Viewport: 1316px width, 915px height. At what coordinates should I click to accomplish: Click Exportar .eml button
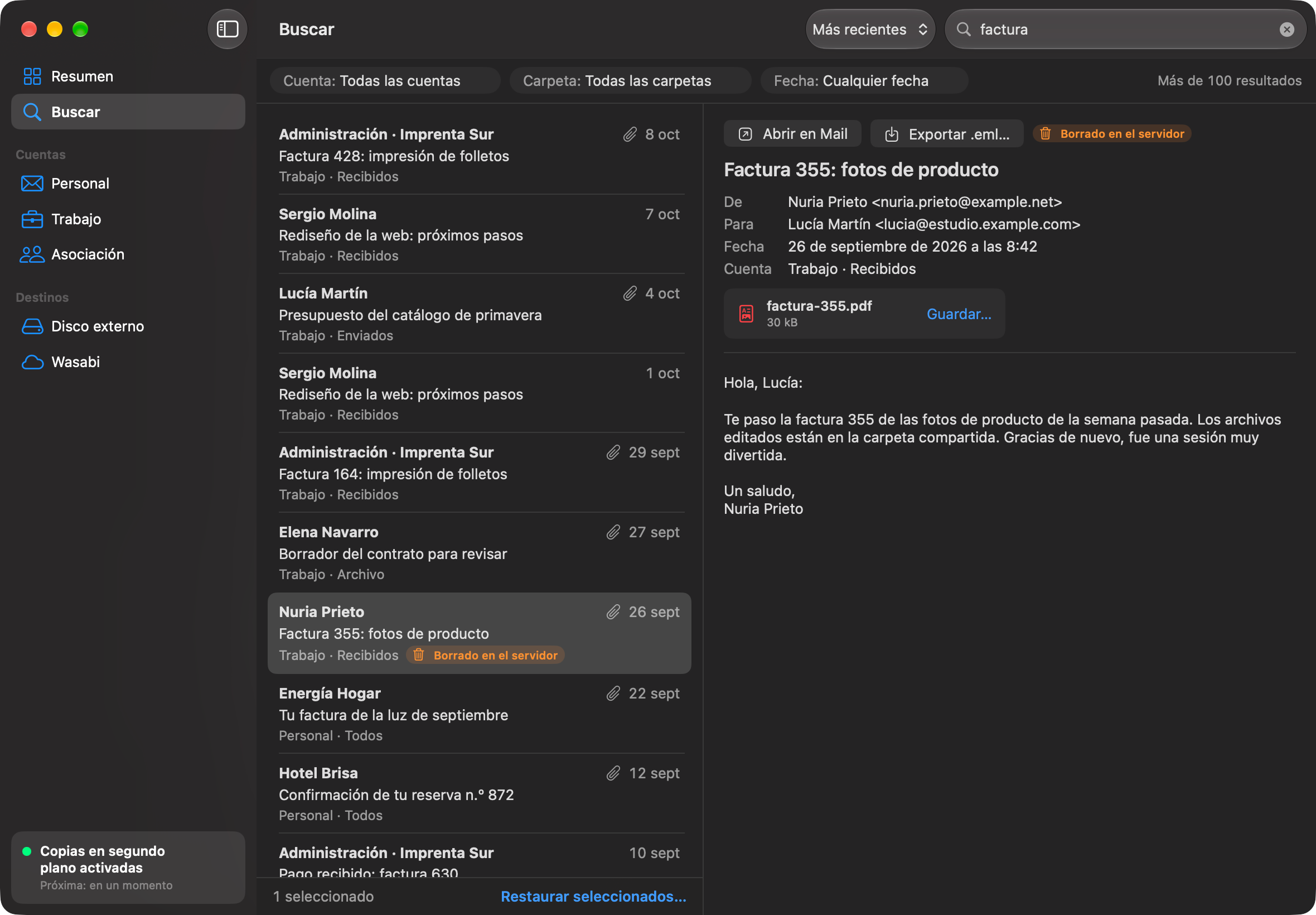tap(946, 133)
